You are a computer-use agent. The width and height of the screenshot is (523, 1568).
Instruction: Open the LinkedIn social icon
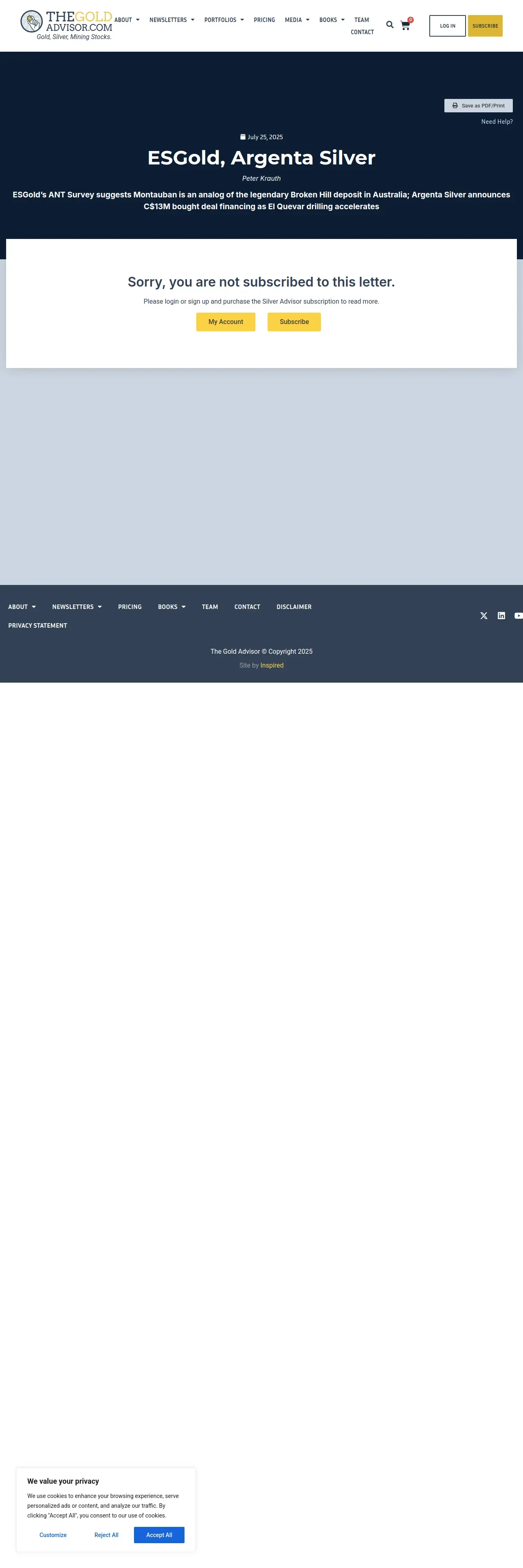pyautogui.click(x=501, y=616)
